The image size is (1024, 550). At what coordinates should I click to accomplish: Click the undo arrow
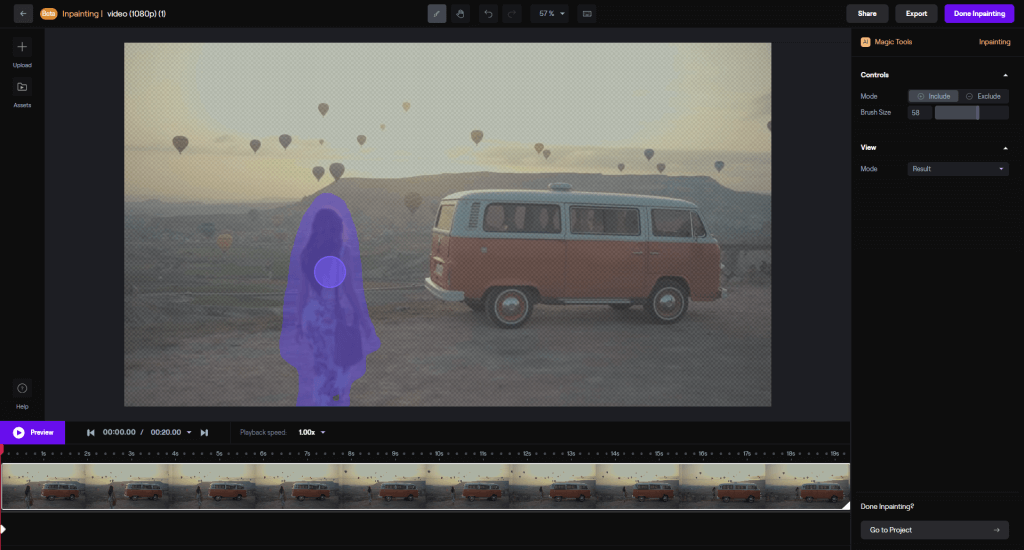click(x=488, y=14)
